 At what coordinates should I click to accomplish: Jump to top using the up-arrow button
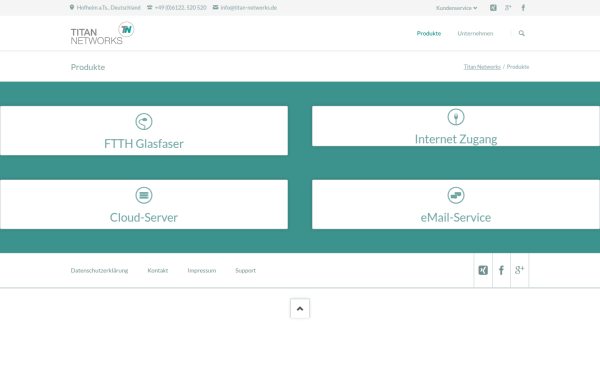click(300, 308)
